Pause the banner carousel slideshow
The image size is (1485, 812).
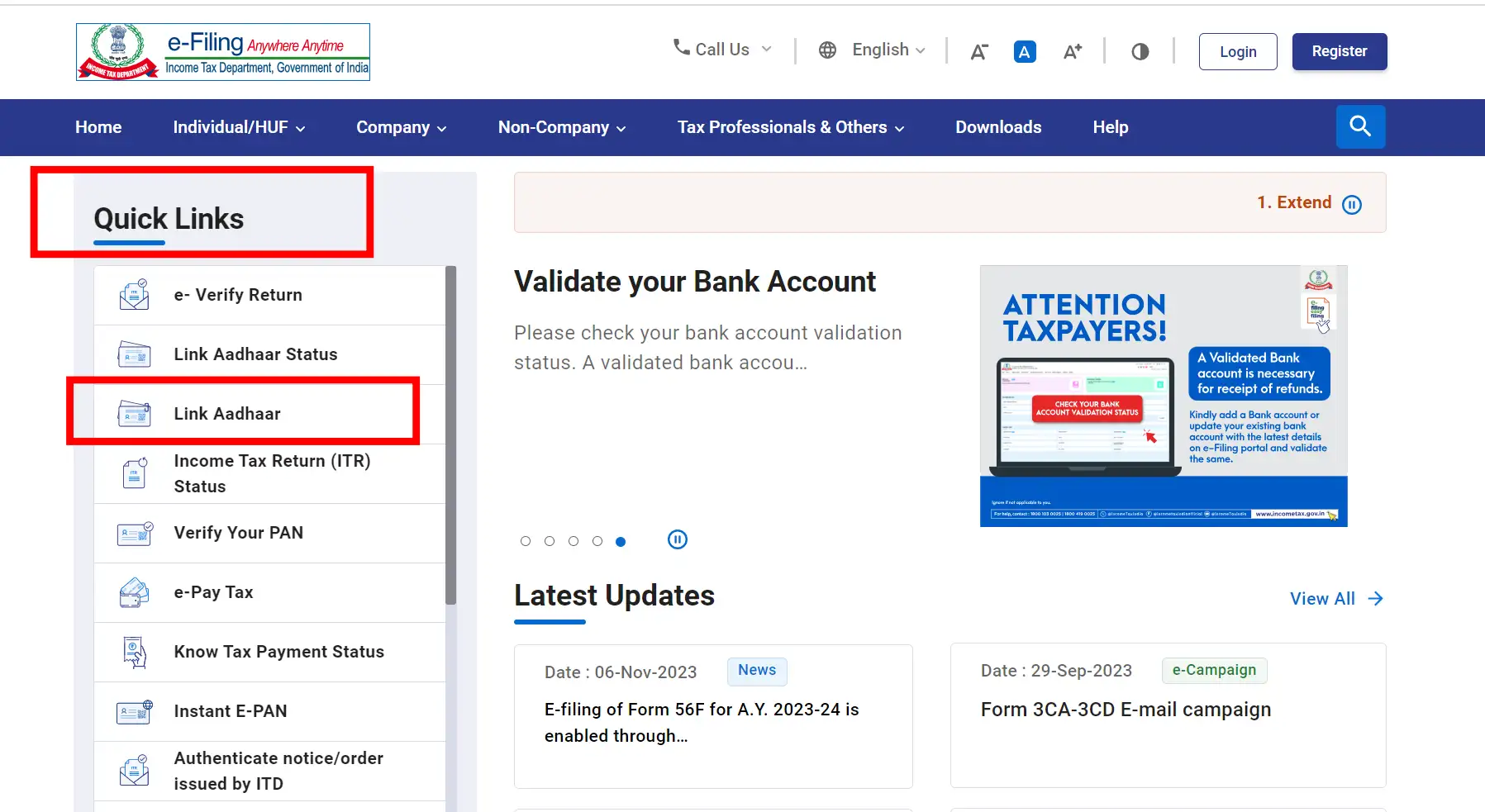click(677, 540)
